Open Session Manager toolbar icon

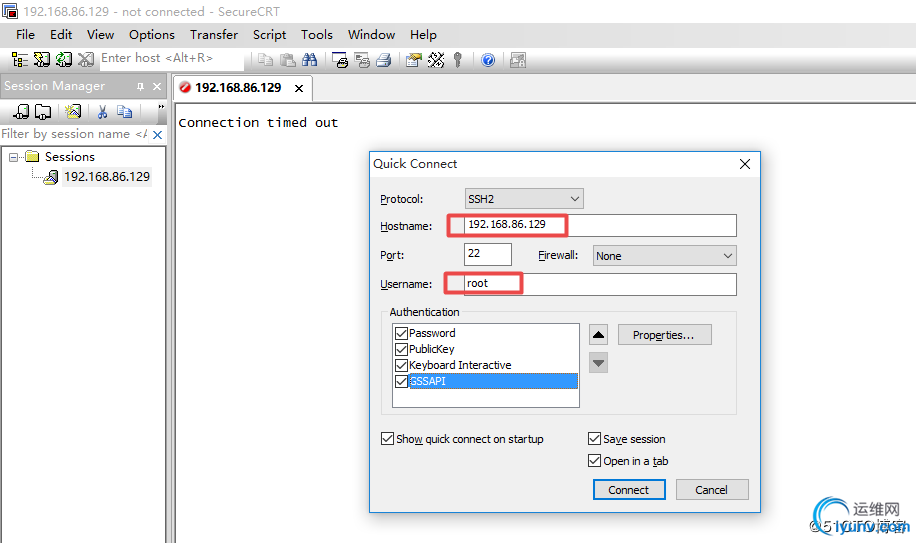click(x=20, y=60)
